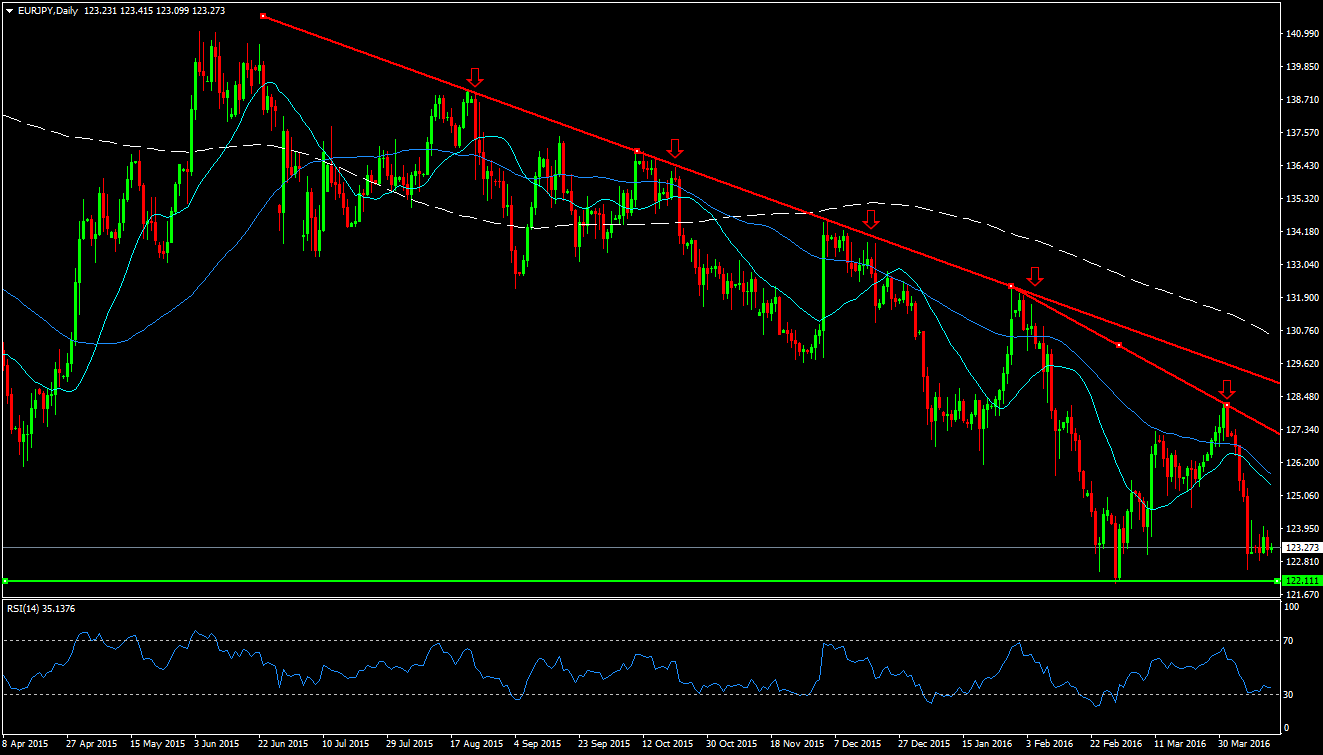Click the 126.200 price axis label
The width and height of the screenshot is (1323, 755).
pos(1301,462)
